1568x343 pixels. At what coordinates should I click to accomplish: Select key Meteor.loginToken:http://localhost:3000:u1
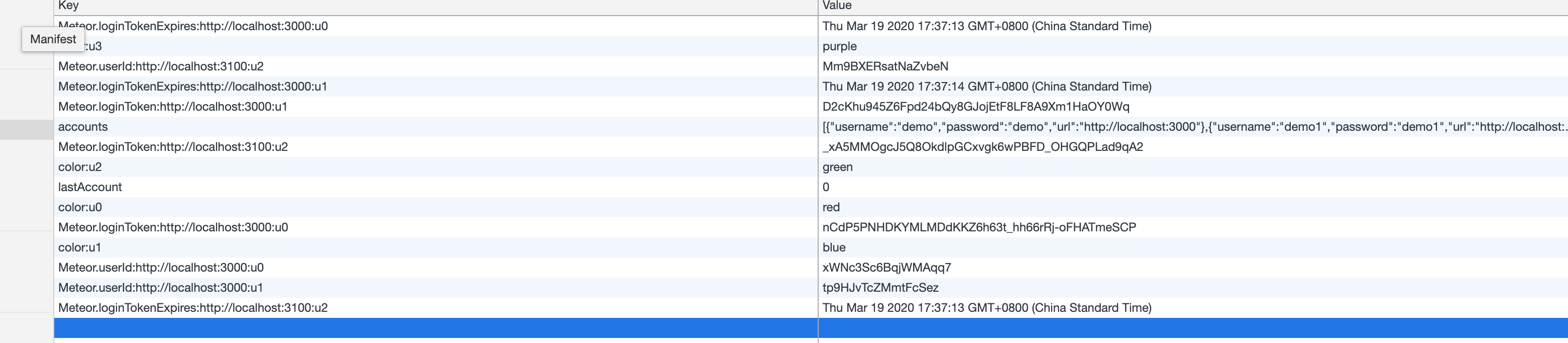coord(172,107)
